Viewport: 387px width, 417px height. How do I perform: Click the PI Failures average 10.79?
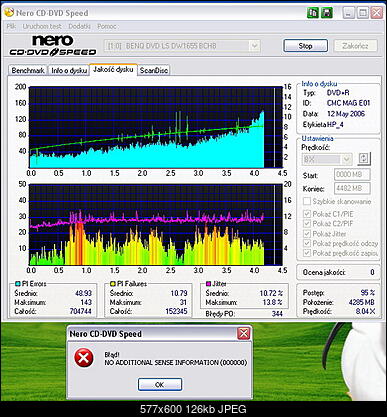pyautogui.click(x=179, y=293)
